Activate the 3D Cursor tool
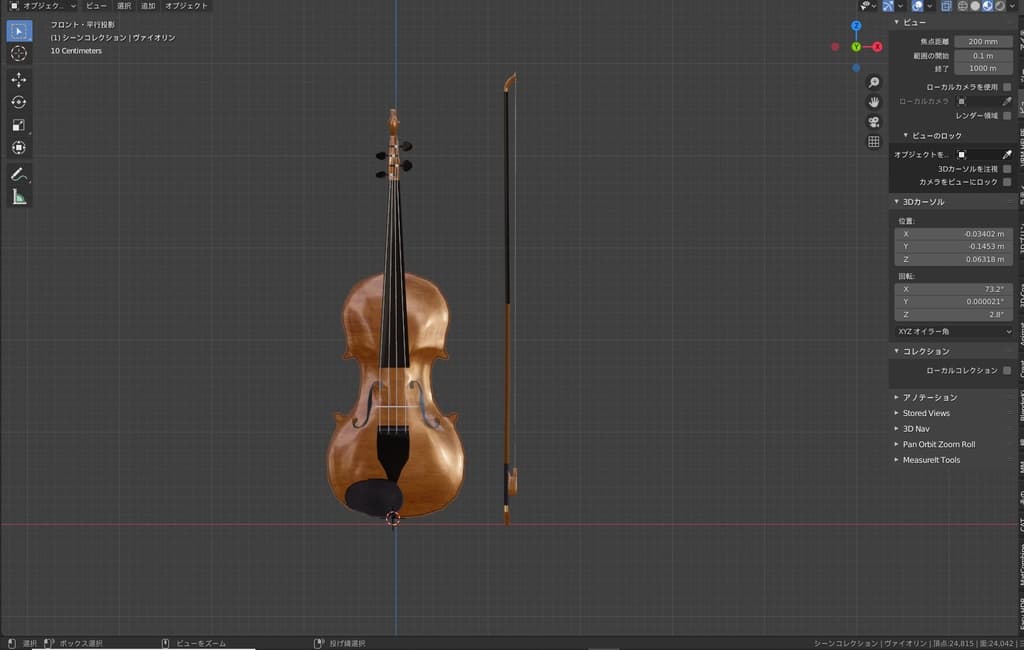This screenshot has width=1024, height=650. (19, 53)
